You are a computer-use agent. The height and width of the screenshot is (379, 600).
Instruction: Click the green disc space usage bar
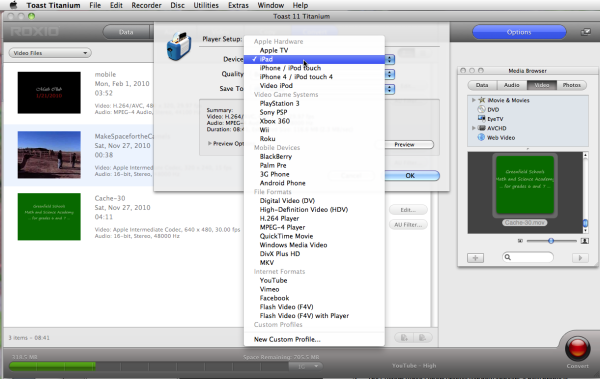pos(52,366)
